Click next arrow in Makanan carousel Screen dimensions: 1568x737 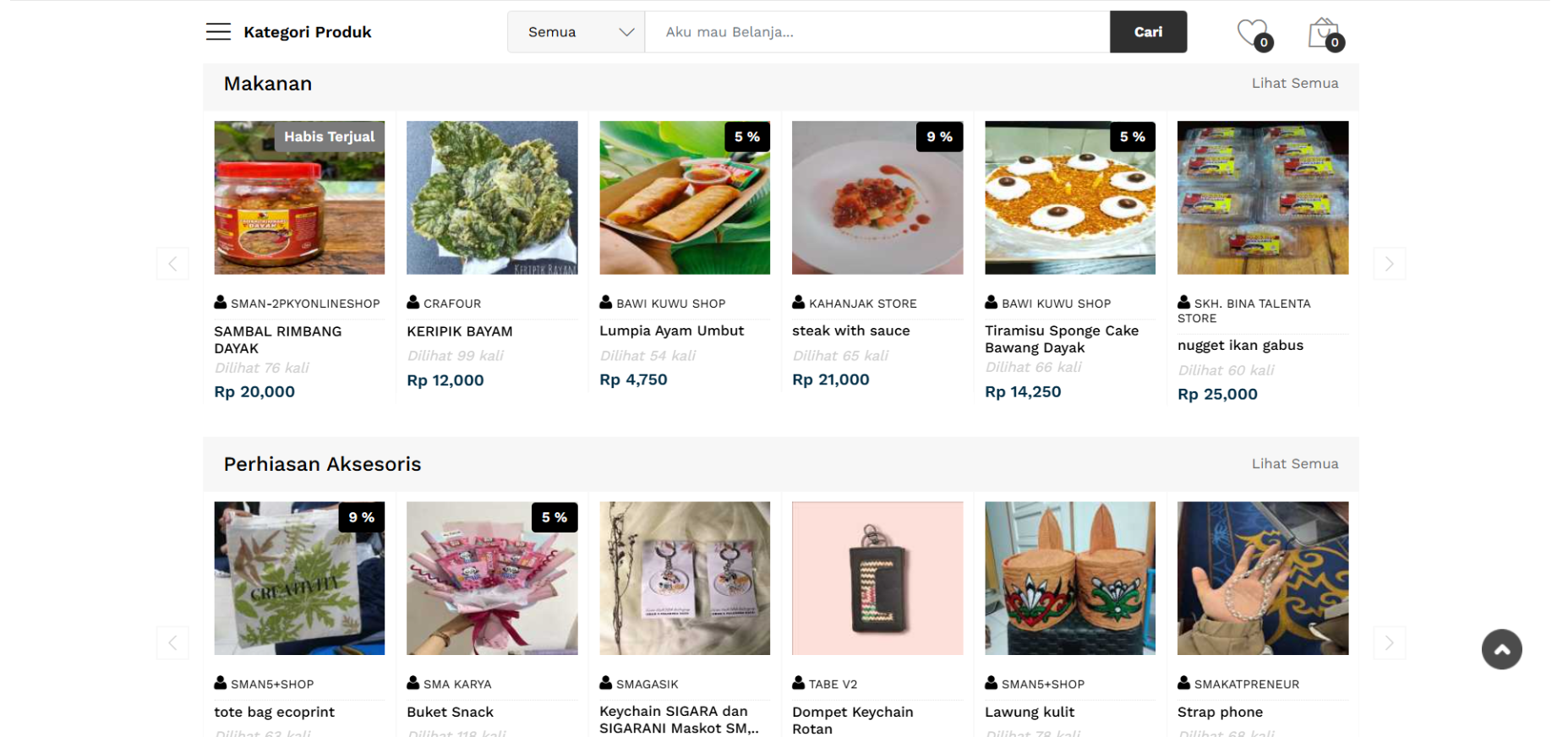pyautogui.click(x=1389, y=264)
